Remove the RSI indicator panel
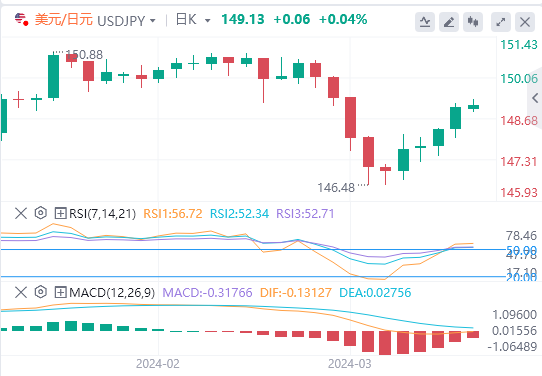This screenshot has height=376, width=542. click(21, 213)
